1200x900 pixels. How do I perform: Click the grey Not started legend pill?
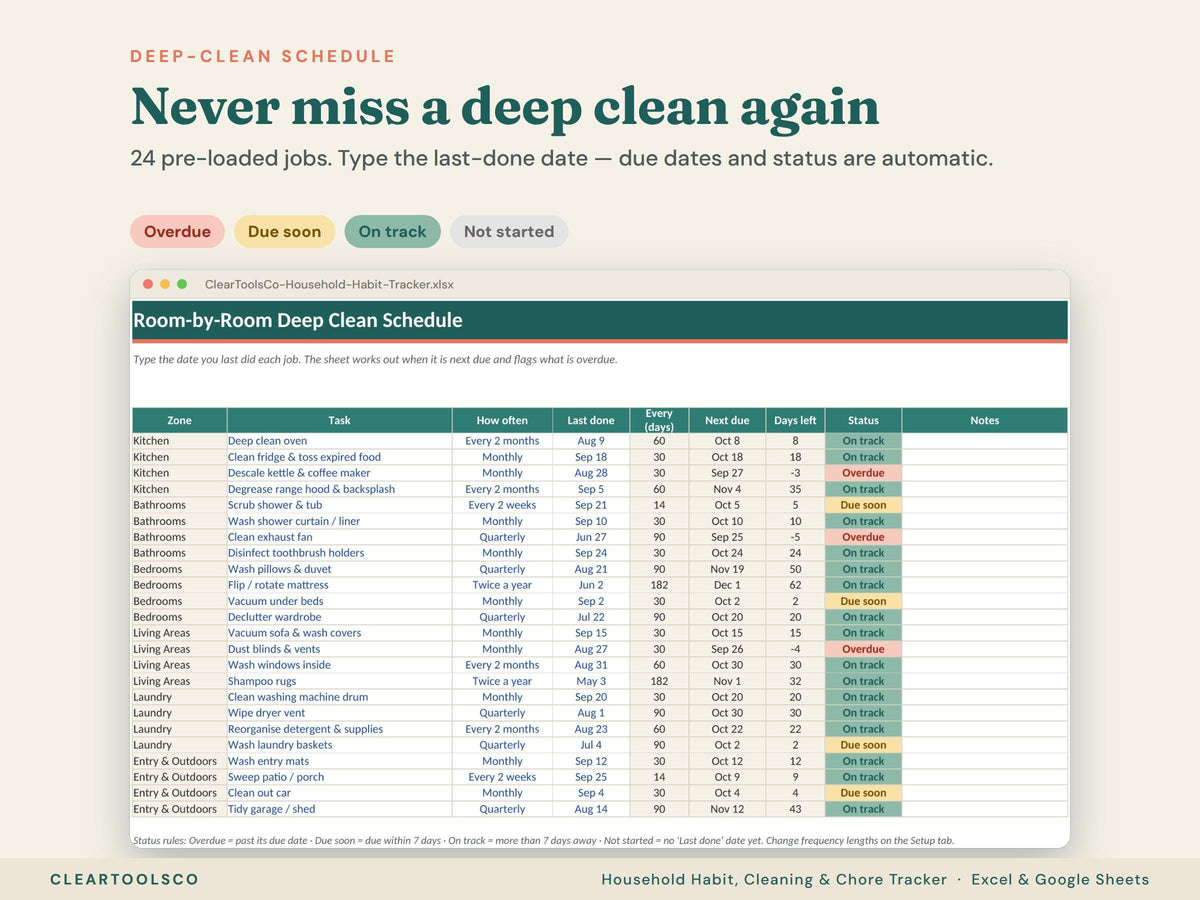509,231
